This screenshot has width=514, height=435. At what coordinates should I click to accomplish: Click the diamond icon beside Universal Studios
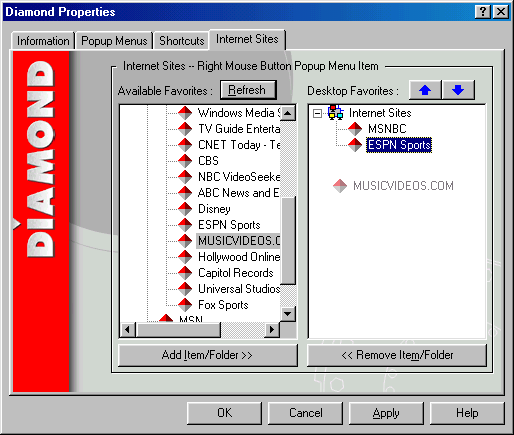coord(185,289)
